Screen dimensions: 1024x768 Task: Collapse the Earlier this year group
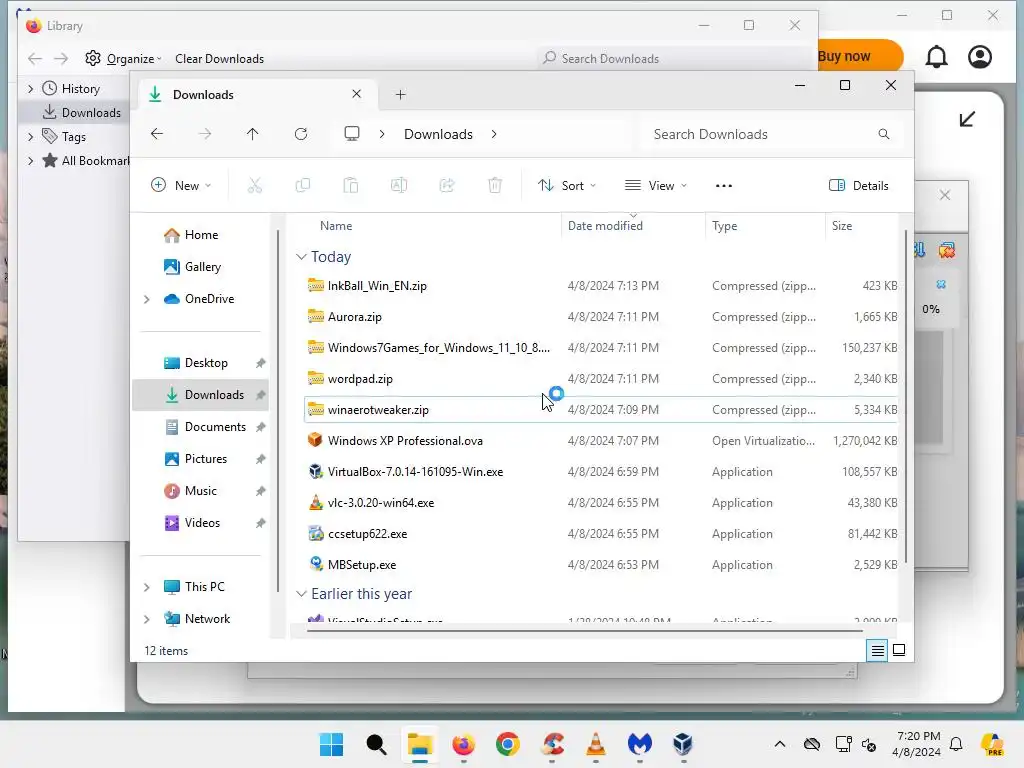[301, 594]
